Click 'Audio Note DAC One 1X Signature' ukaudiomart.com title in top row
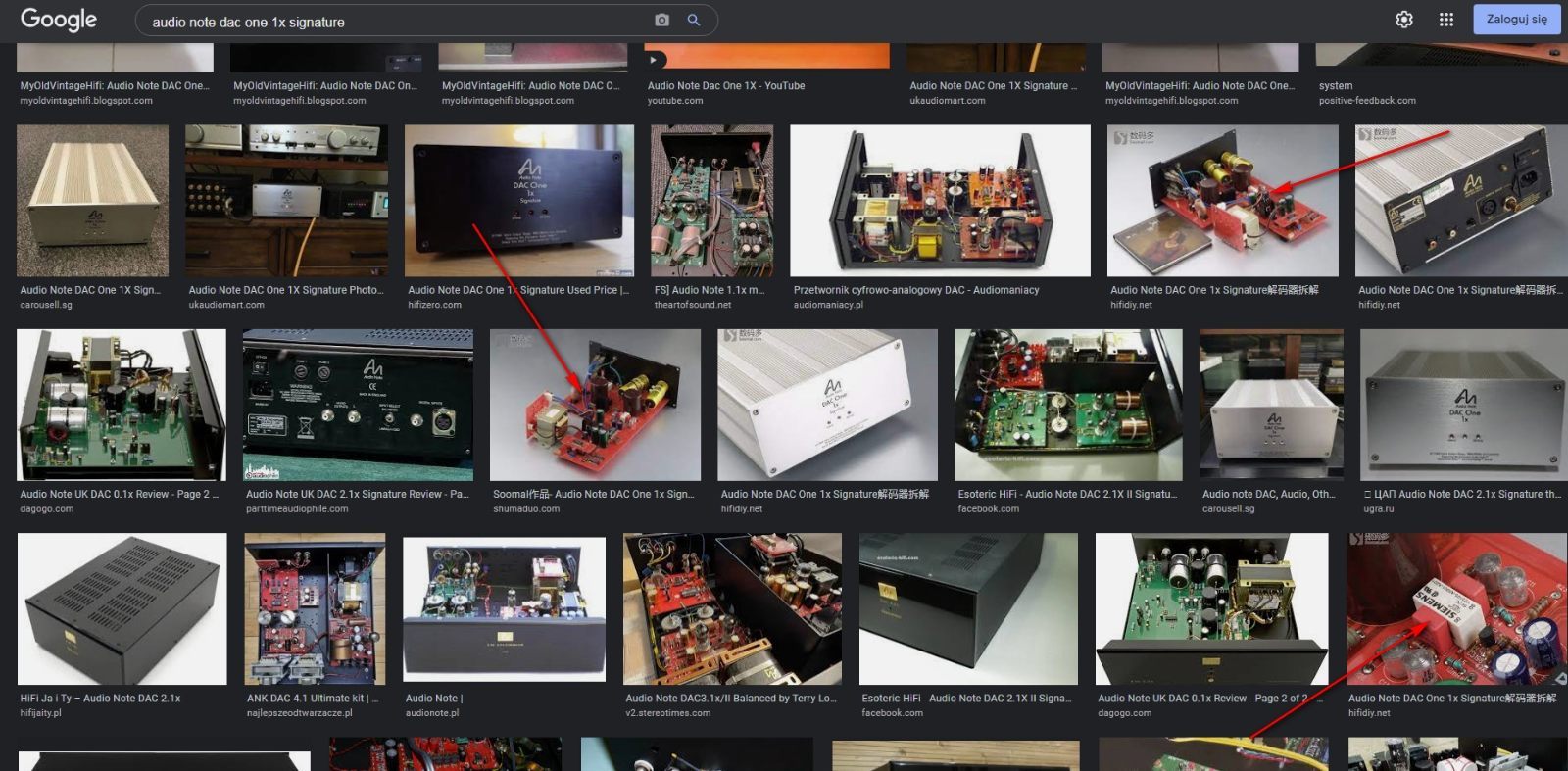The height and width of the screenshot is (771, 1568). tap(993, 86)
